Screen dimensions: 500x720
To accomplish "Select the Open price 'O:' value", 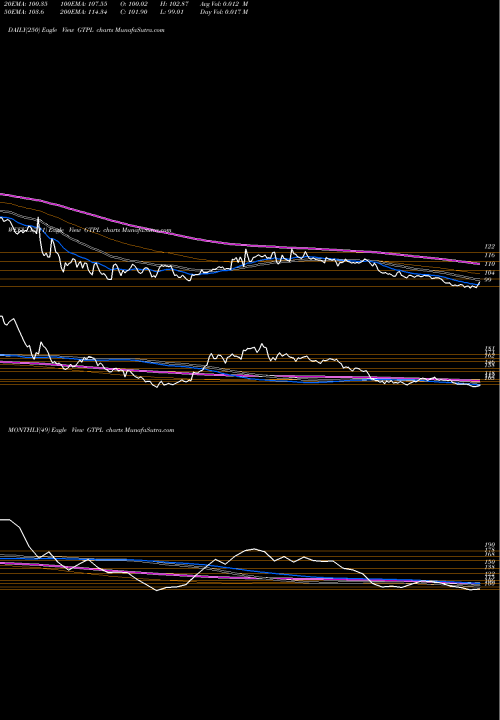I will point(134,4).
